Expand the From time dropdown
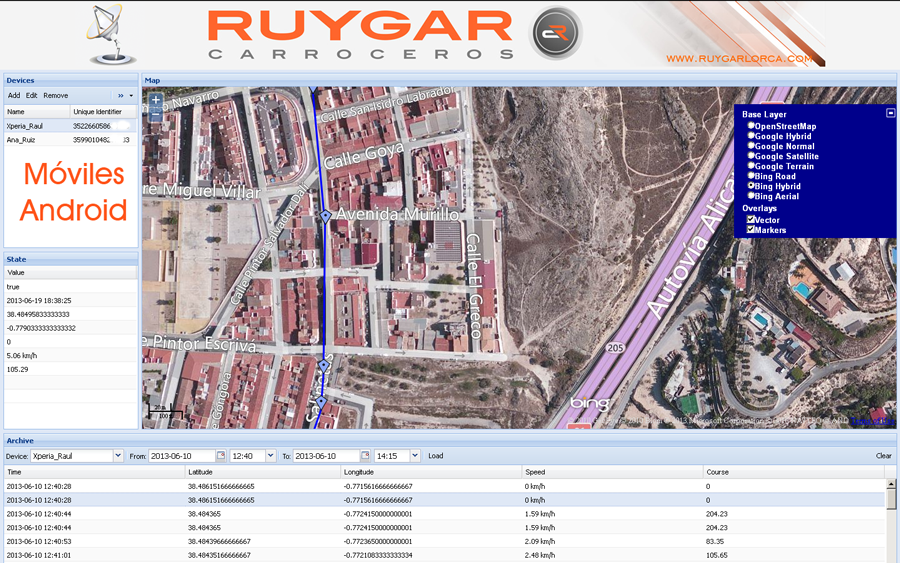 click(270, 456)
